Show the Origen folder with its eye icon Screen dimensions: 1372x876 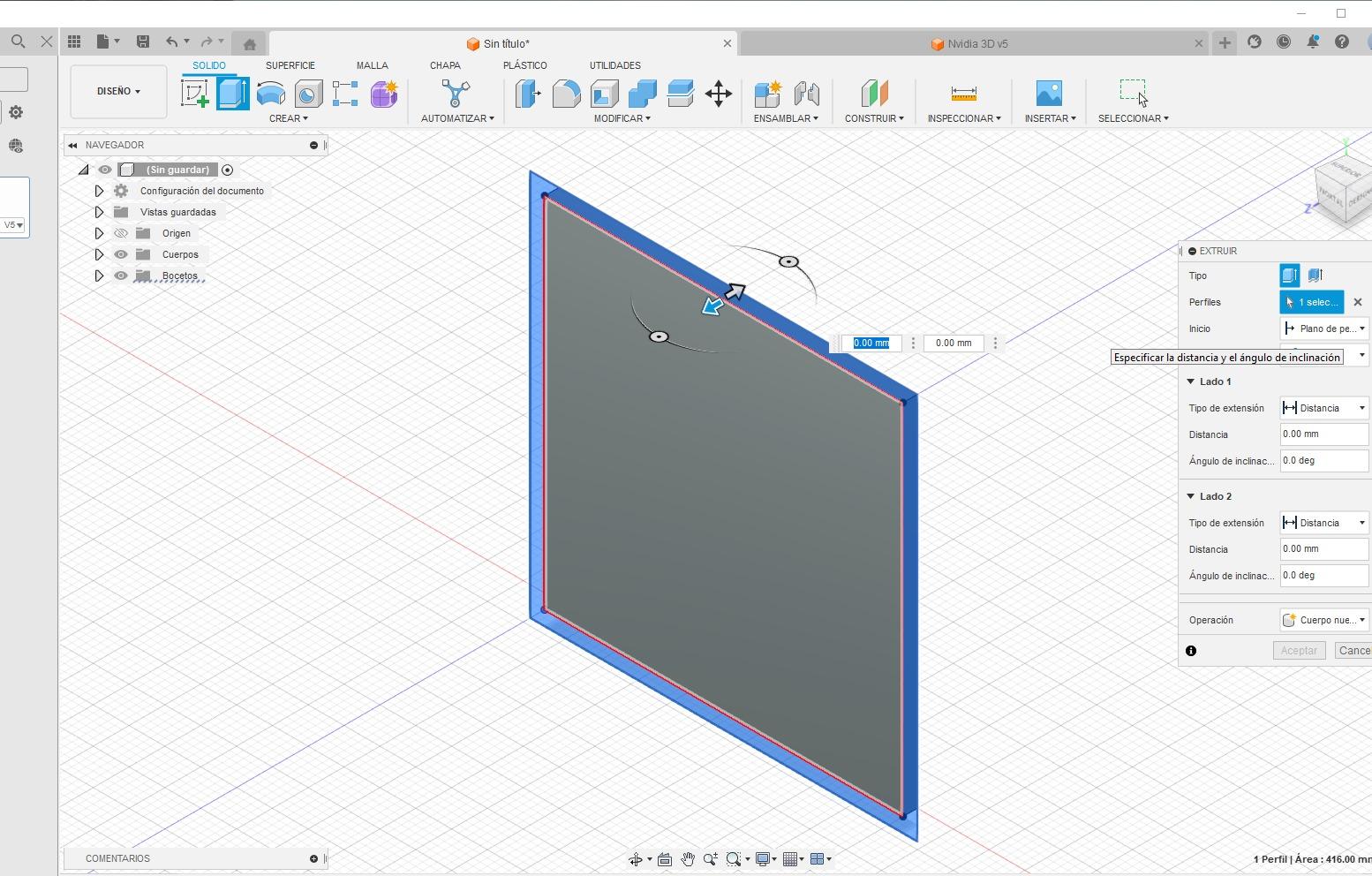[x=121, y=233]
